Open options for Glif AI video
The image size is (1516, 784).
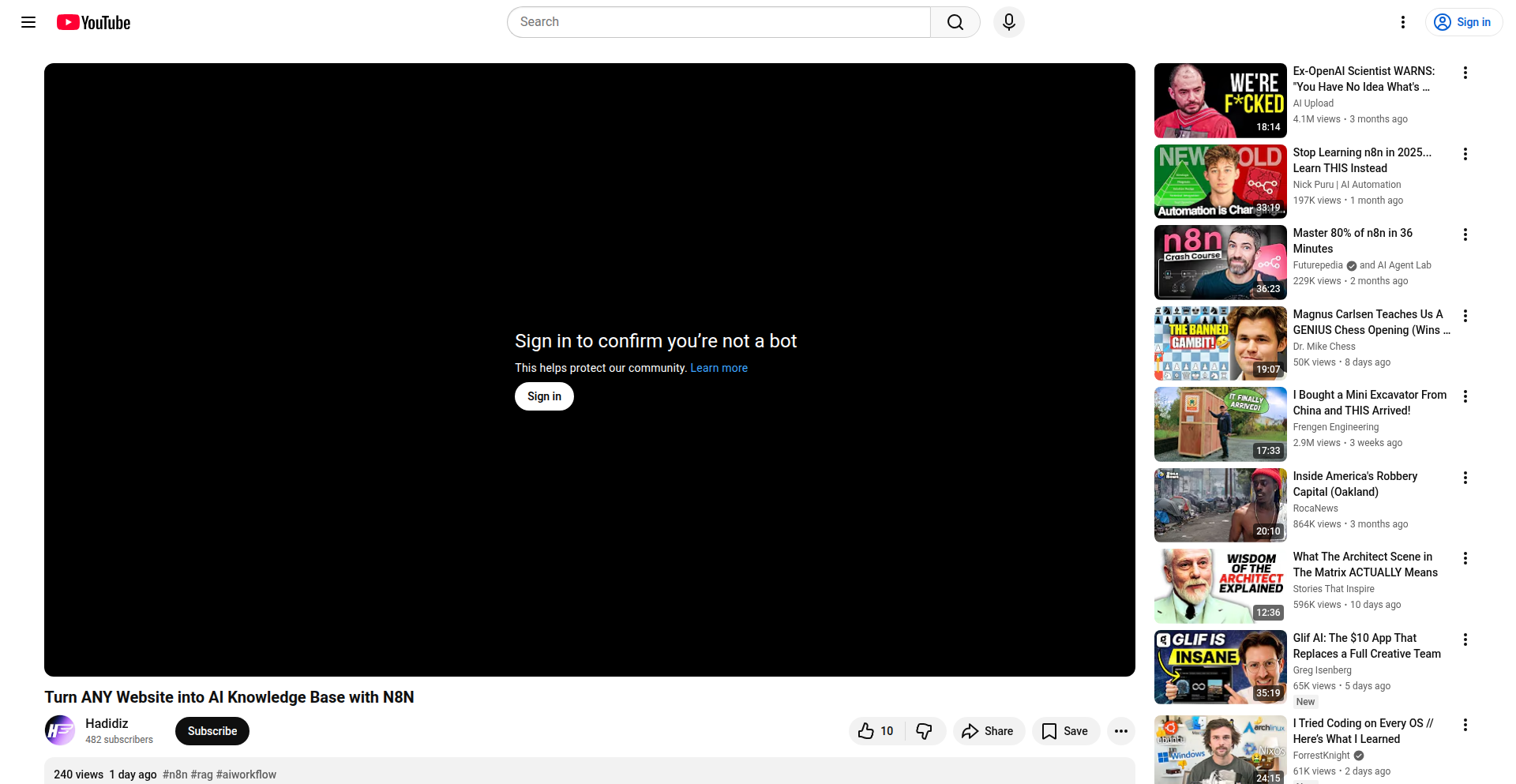(1465, 640)
